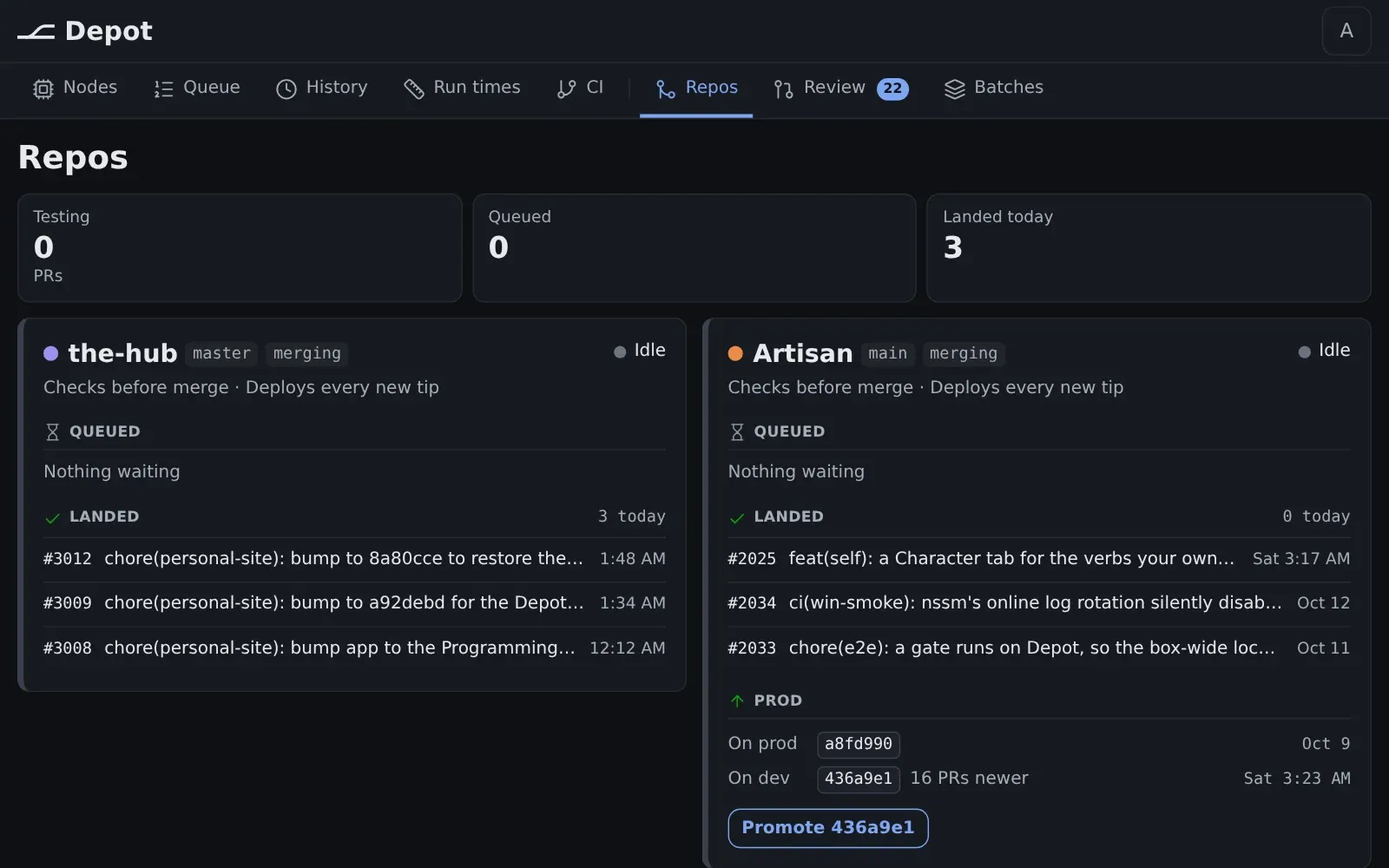Open the Run times tab
Screen dimensions: 1389x868
coord(463,89)
